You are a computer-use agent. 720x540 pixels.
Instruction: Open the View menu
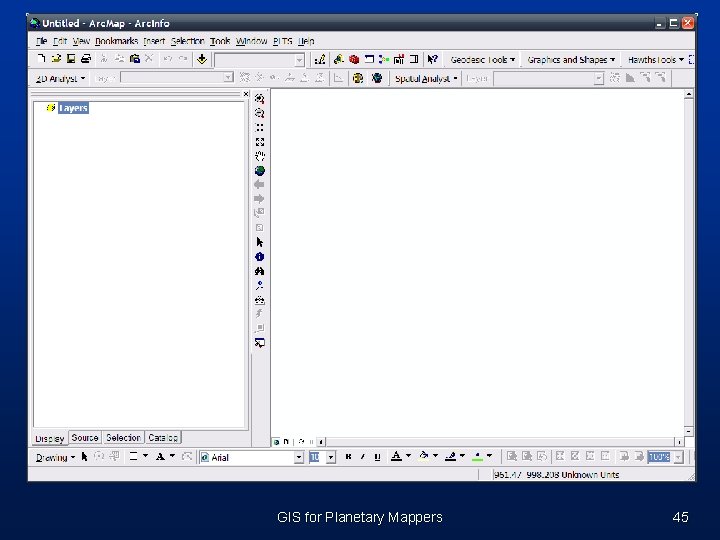tap(81, 41)
